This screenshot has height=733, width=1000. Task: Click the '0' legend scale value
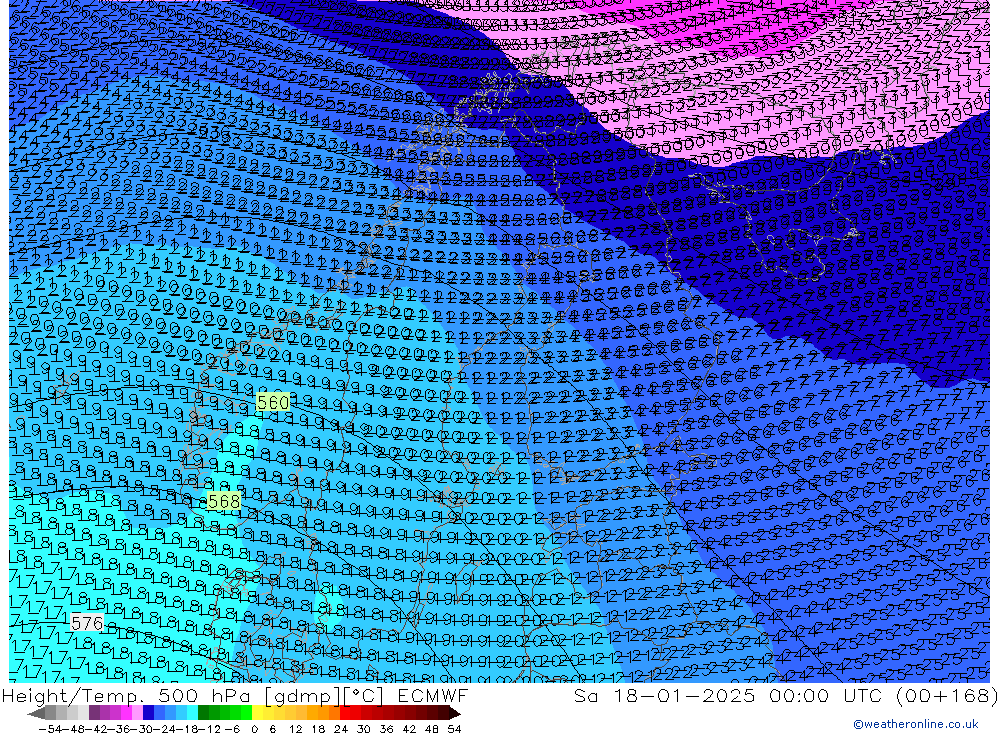[254, 729]
